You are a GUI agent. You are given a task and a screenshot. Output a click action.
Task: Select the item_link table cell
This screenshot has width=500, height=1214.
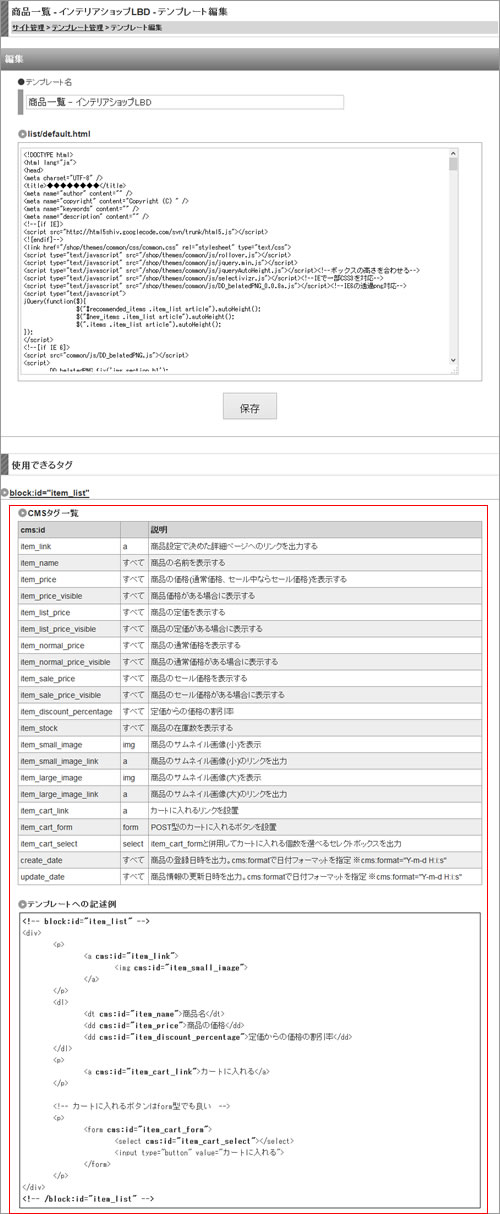coord(69,546)
